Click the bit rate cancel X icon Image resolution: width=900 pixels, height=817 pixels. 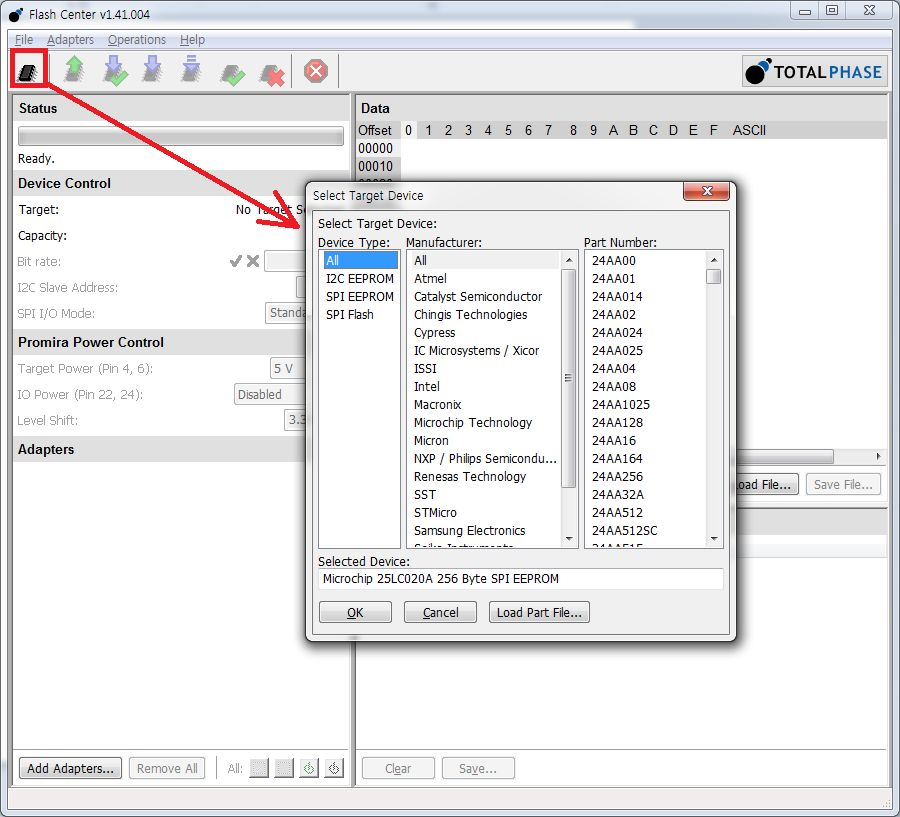[253, 261]
